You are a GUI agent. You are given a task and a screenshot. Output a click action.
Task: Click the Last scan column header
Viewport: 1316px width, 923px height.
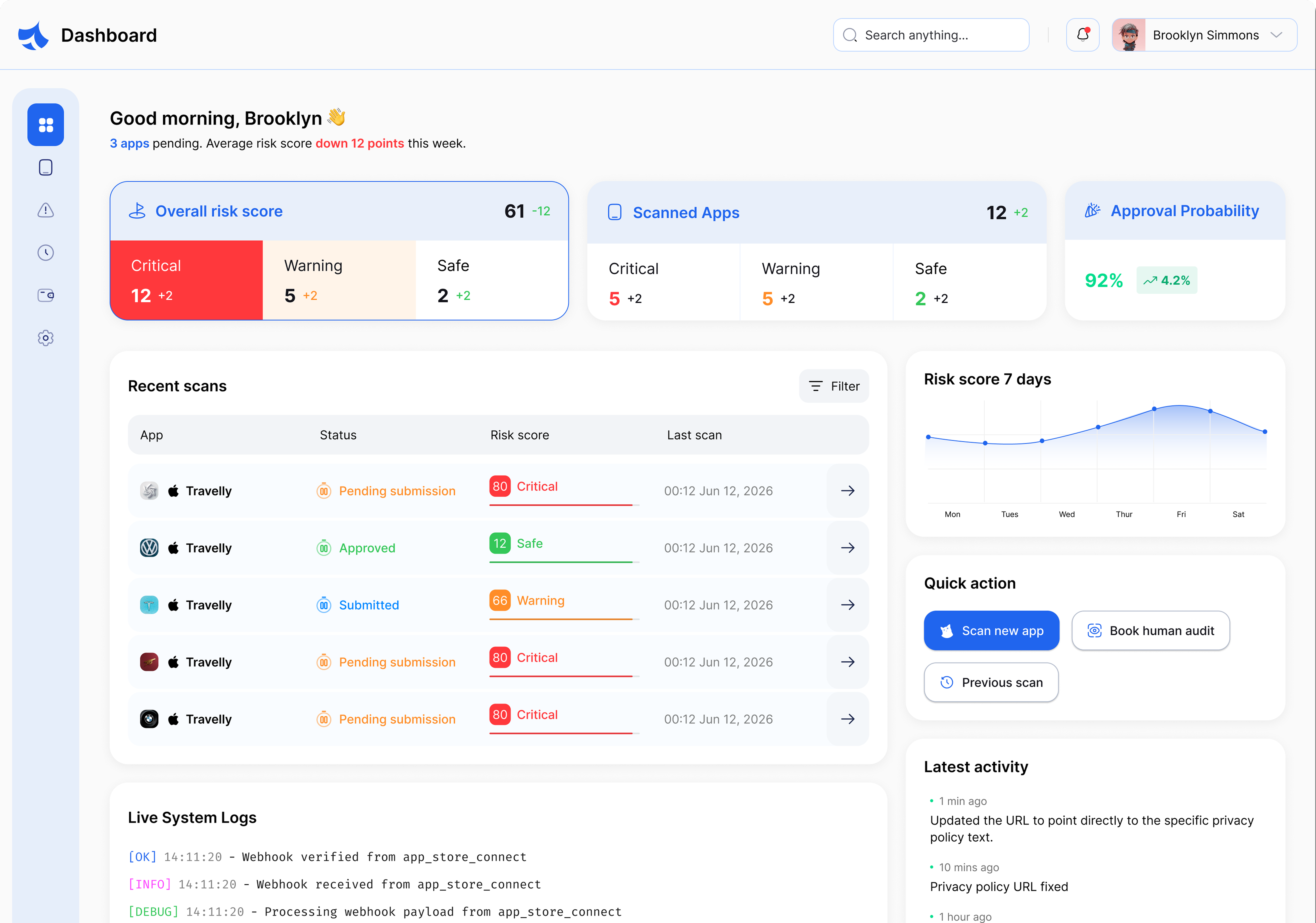(x=694, y=435)
